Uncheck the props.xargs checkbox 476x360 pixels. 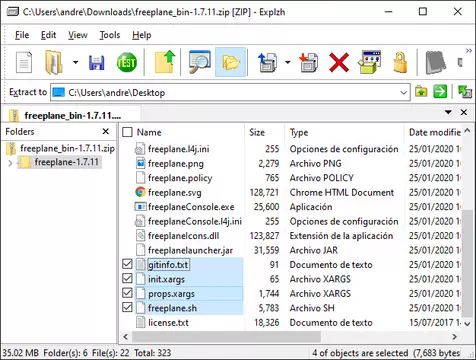pos(127,293)
